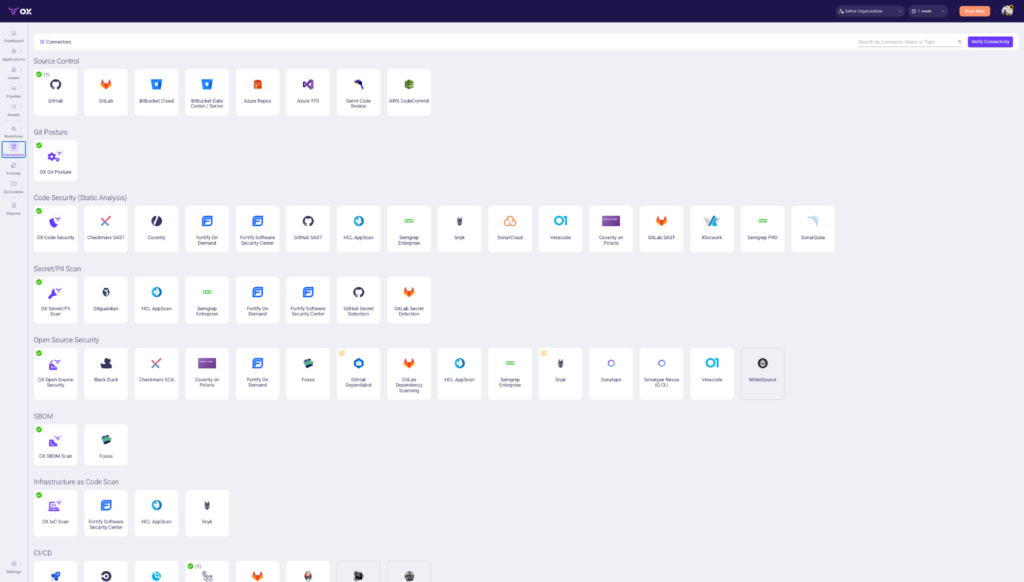Screen dimensions: 1024x582
Task: Open the Azure TFS connector
Action: click(308, 92)
